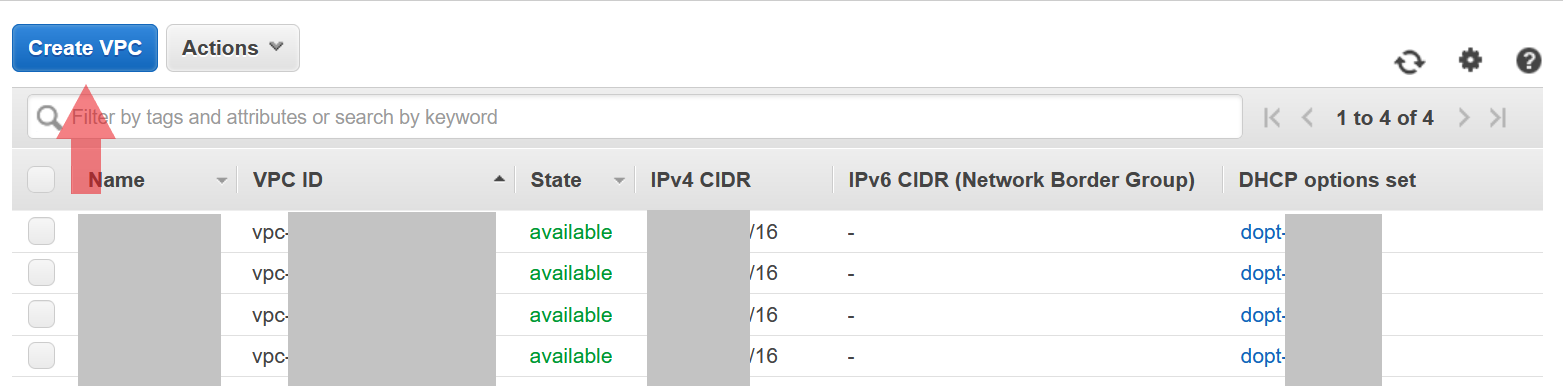Open the third row dopt link
Viewport: 1563px width, 386px height.
[1262, 315]
